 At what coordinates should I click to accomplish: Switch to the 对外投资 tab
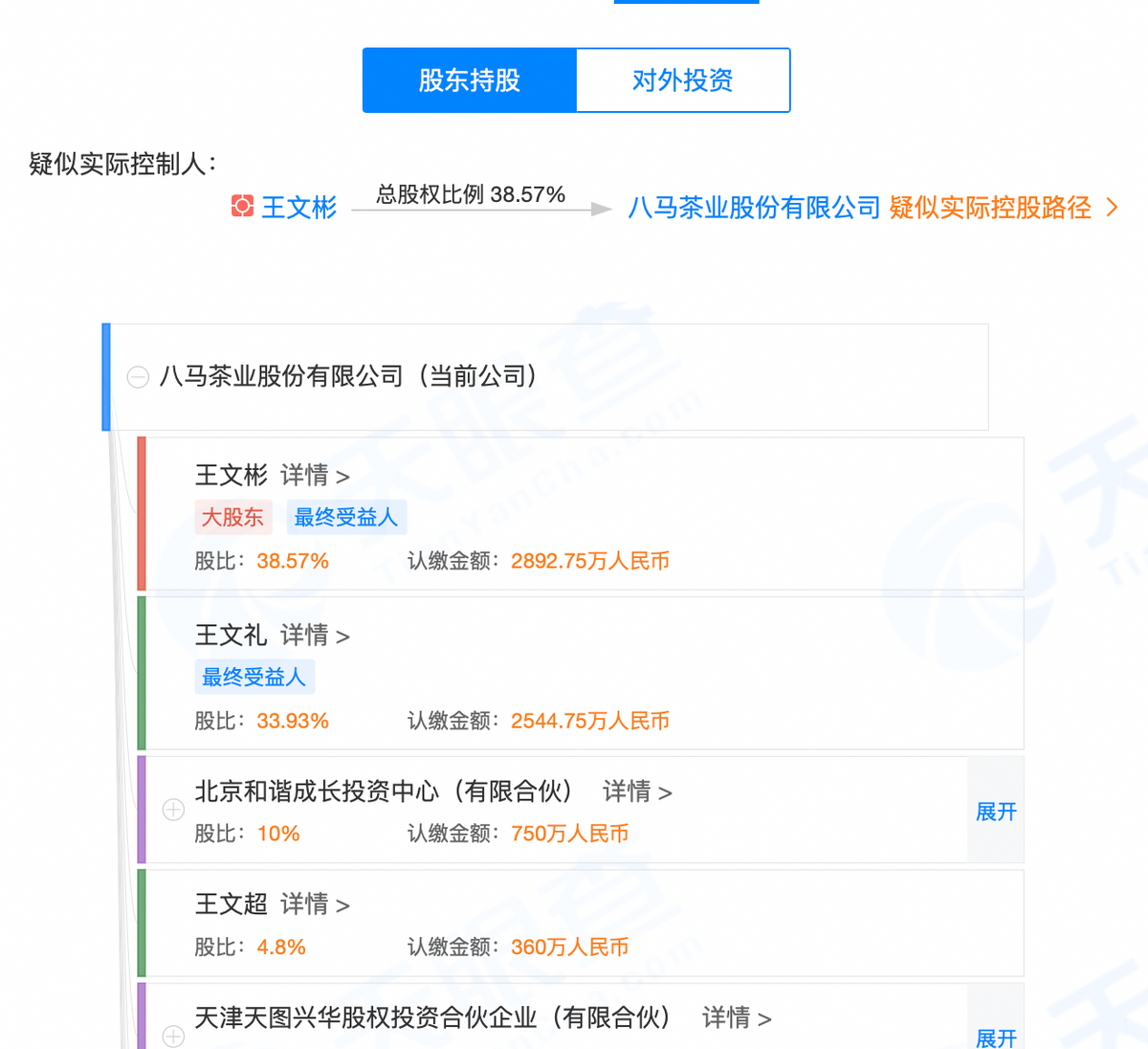coord(682,79)
